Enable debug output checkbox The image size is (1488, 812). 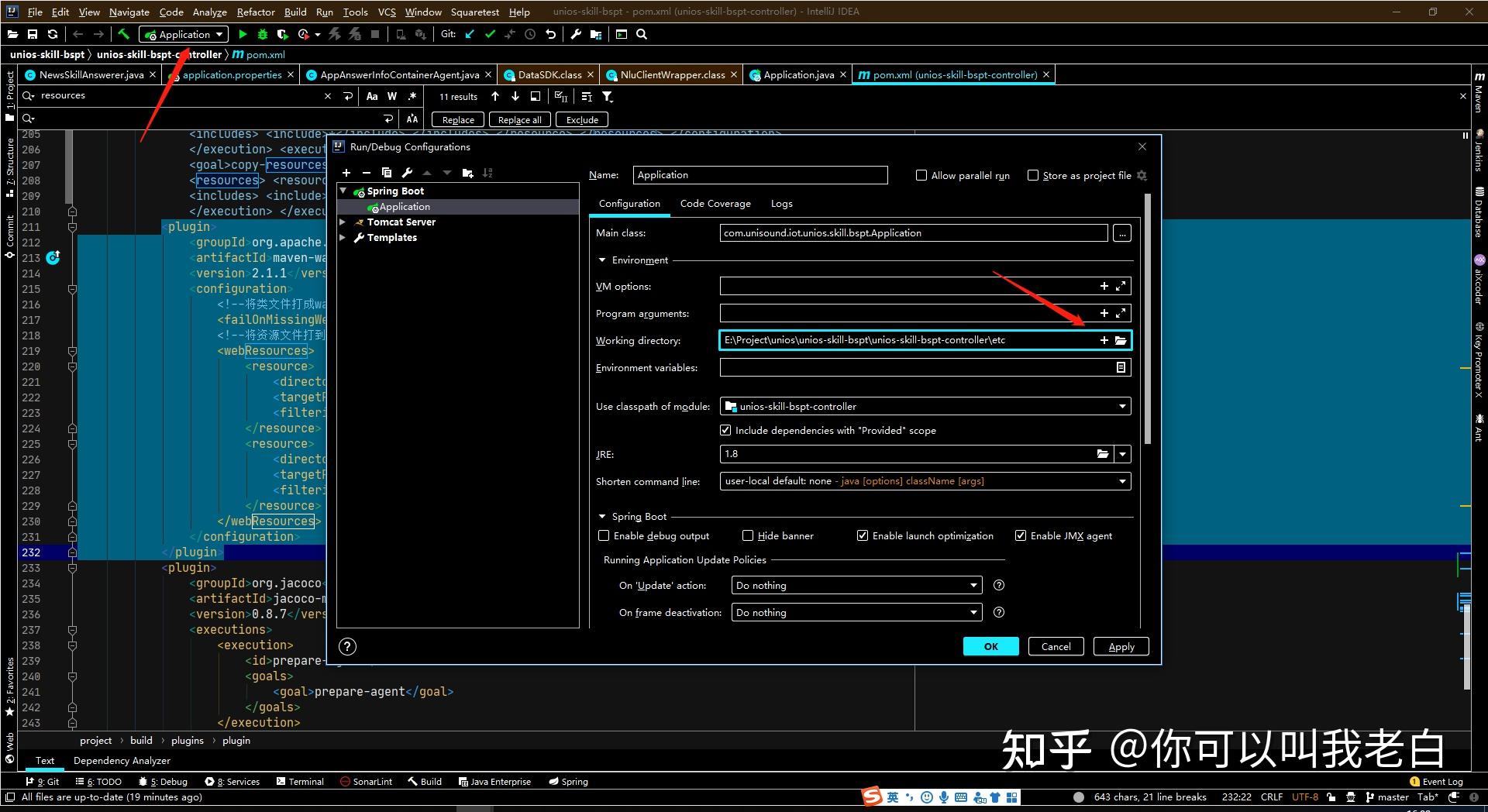tap(604, 535)
